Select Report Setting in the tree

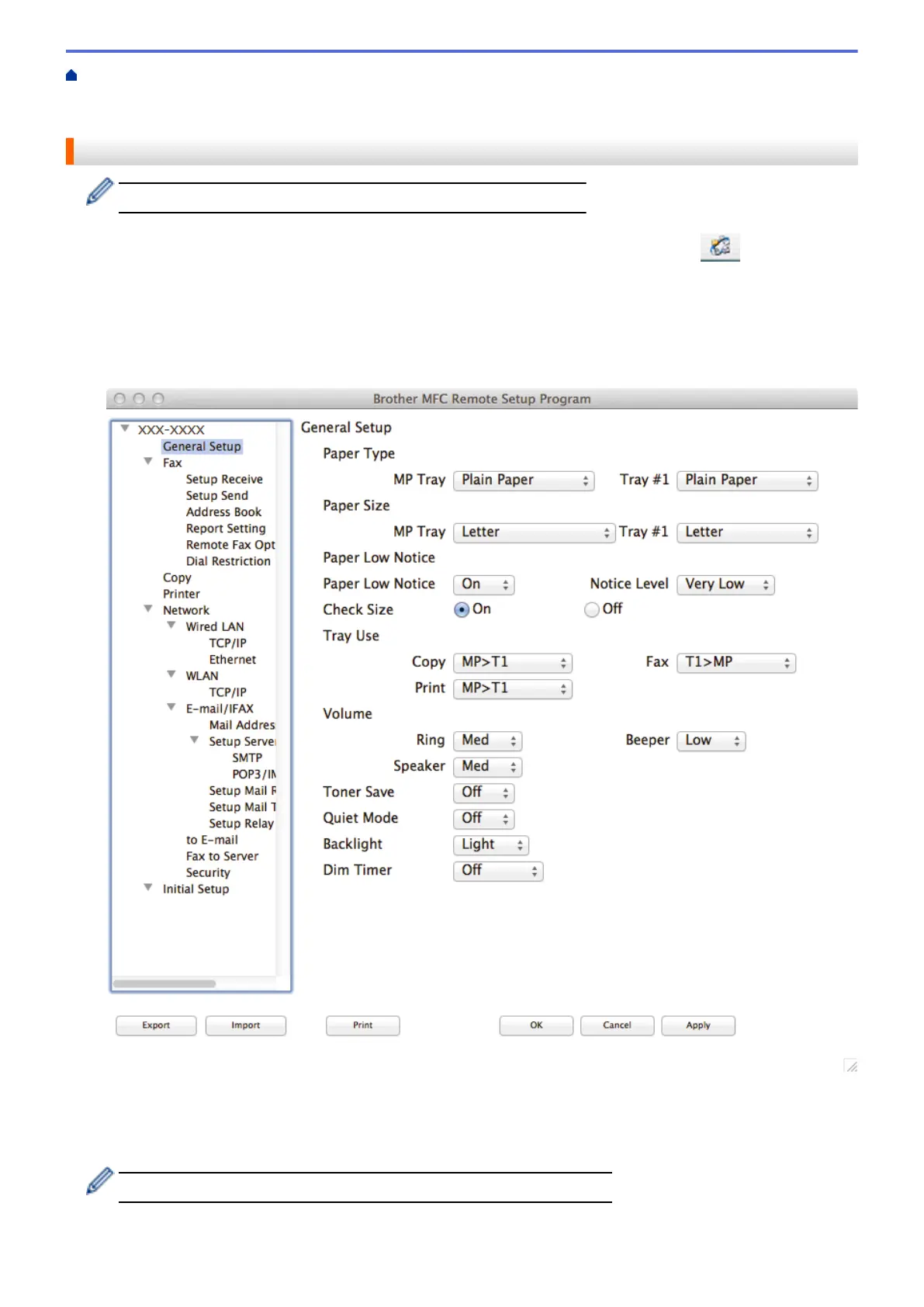point(226,529)
